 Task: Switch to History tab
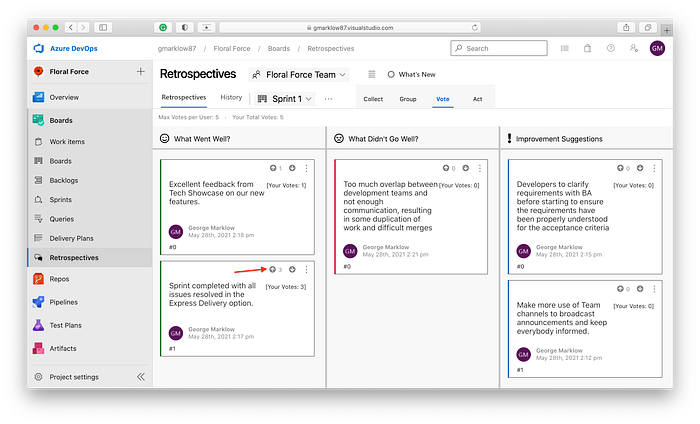[231, 97]
